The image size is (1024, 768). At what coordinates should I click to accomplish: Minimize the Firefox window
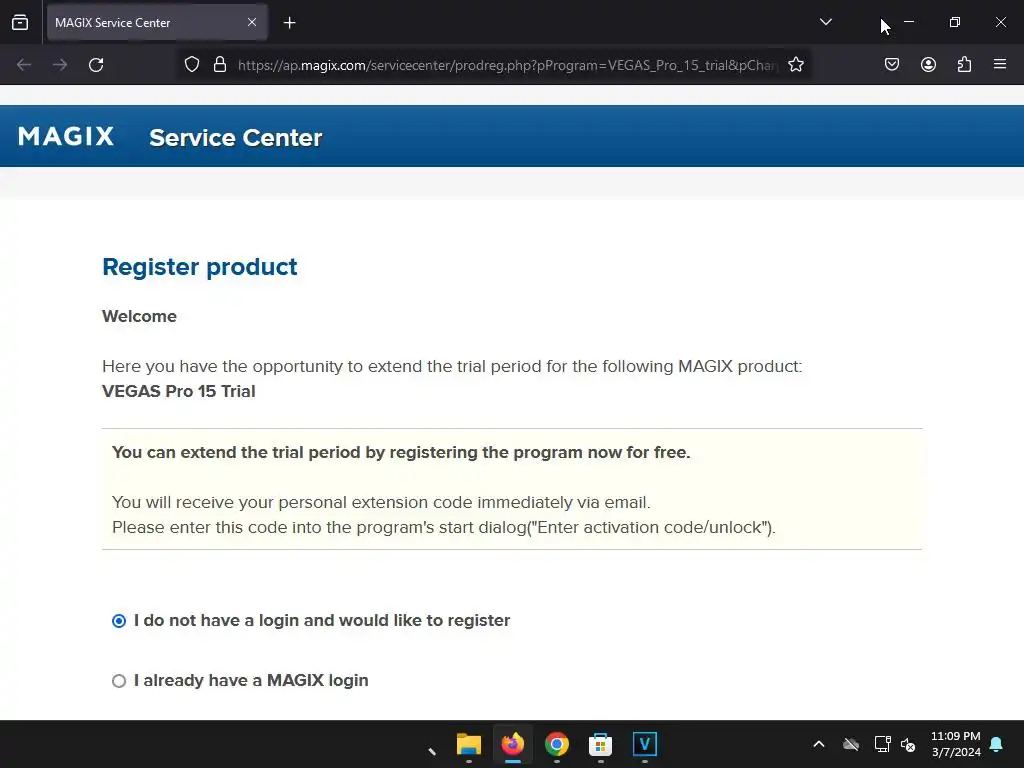[x=909, y=22]
